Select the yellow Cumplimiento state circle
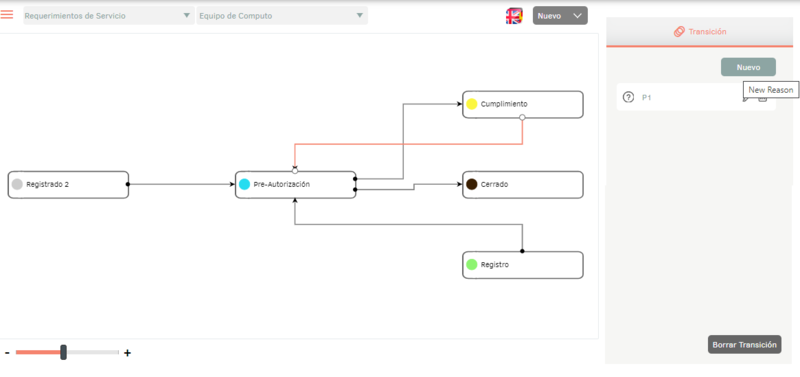This screenshot has height=377, width=800. coord(471,104)
